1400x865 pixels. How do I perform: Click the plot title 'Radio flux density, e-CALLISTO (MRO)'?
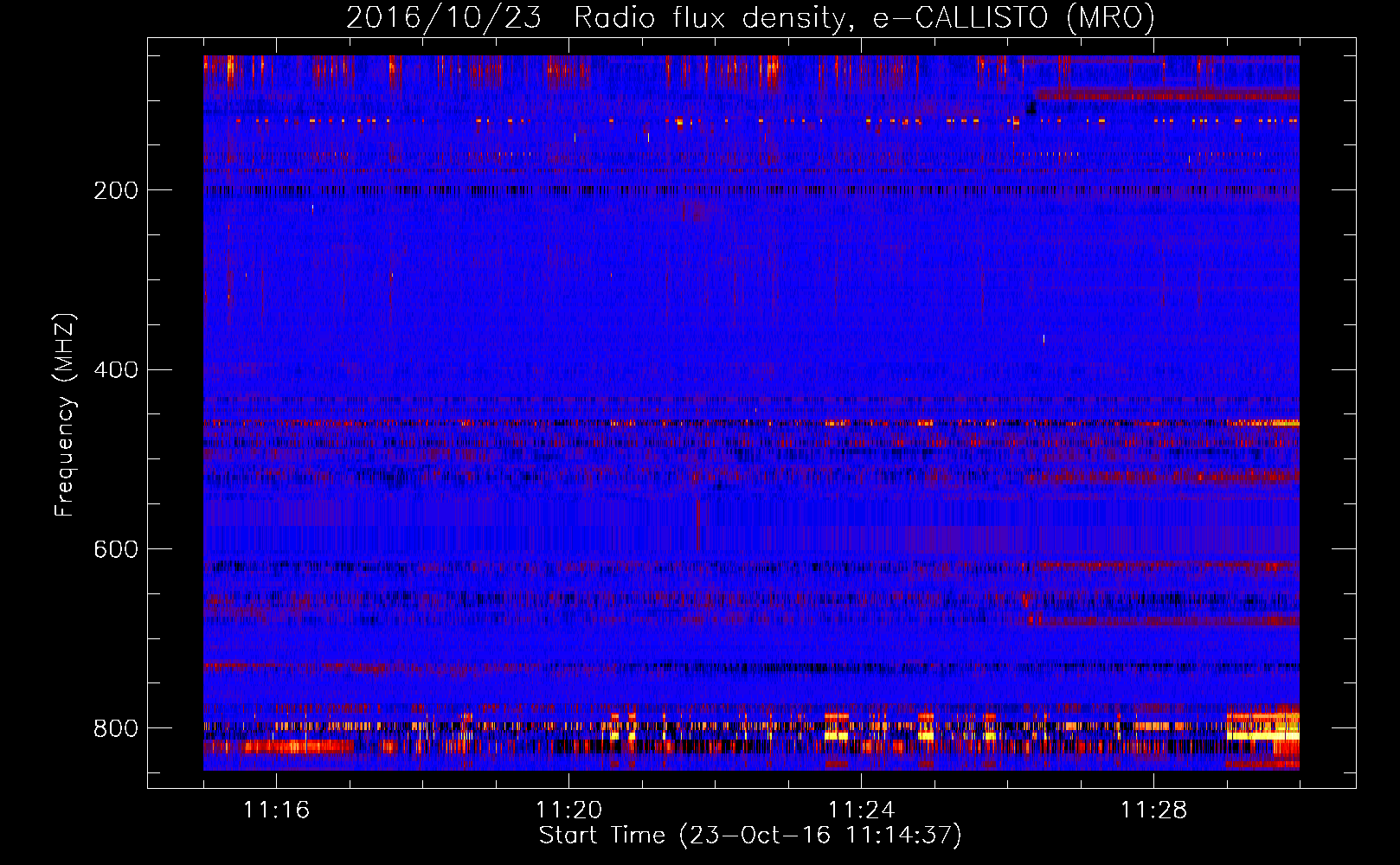(x=864, y=17)
